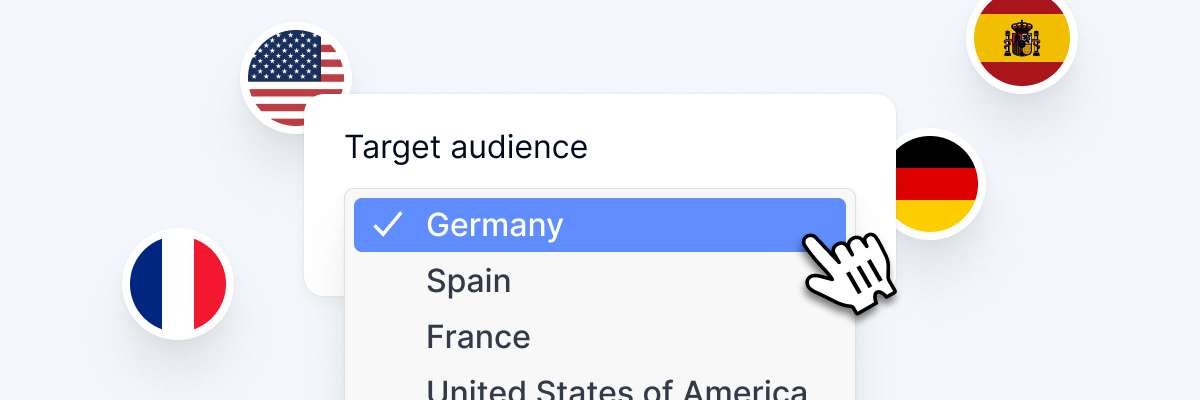Click the Germany flag icon
The height and width of the screenshot is (400, 1200).
coord(934,182)
